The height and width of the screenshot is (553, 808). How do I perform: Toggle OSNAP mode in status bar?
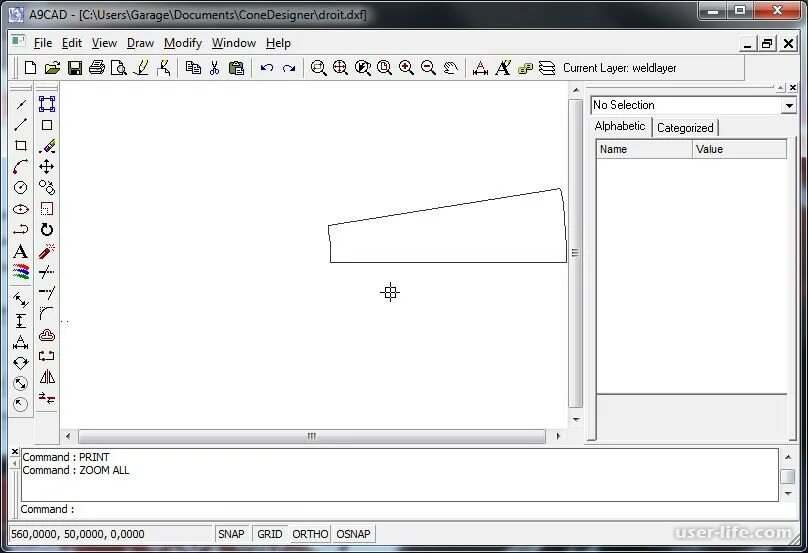tap(354, 534)
